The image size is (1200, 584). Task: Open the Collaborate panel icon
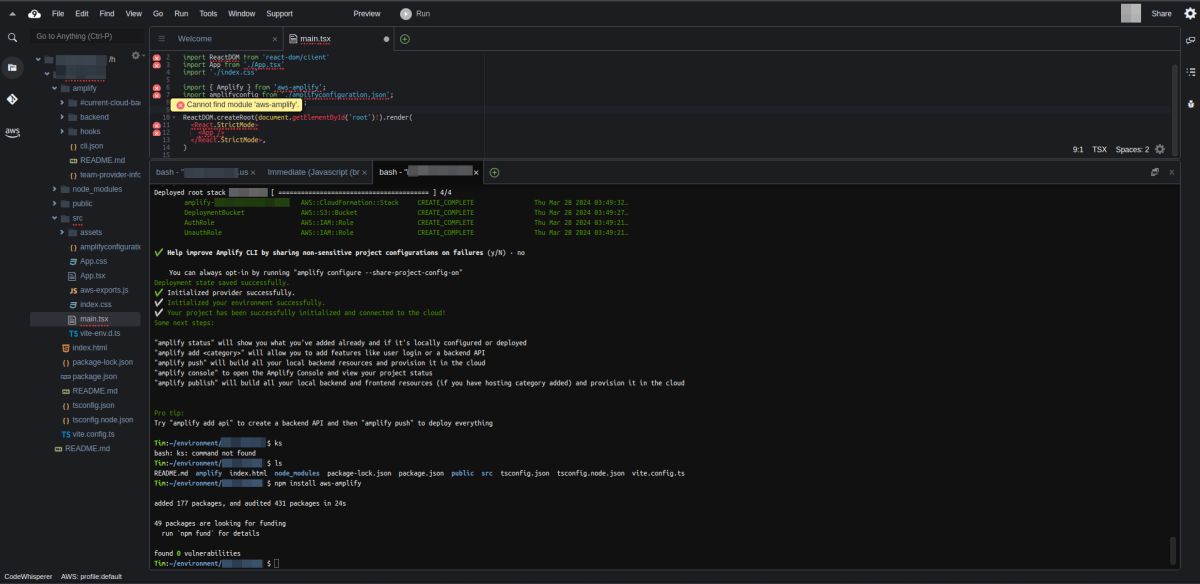click(x=1190, y=40)
